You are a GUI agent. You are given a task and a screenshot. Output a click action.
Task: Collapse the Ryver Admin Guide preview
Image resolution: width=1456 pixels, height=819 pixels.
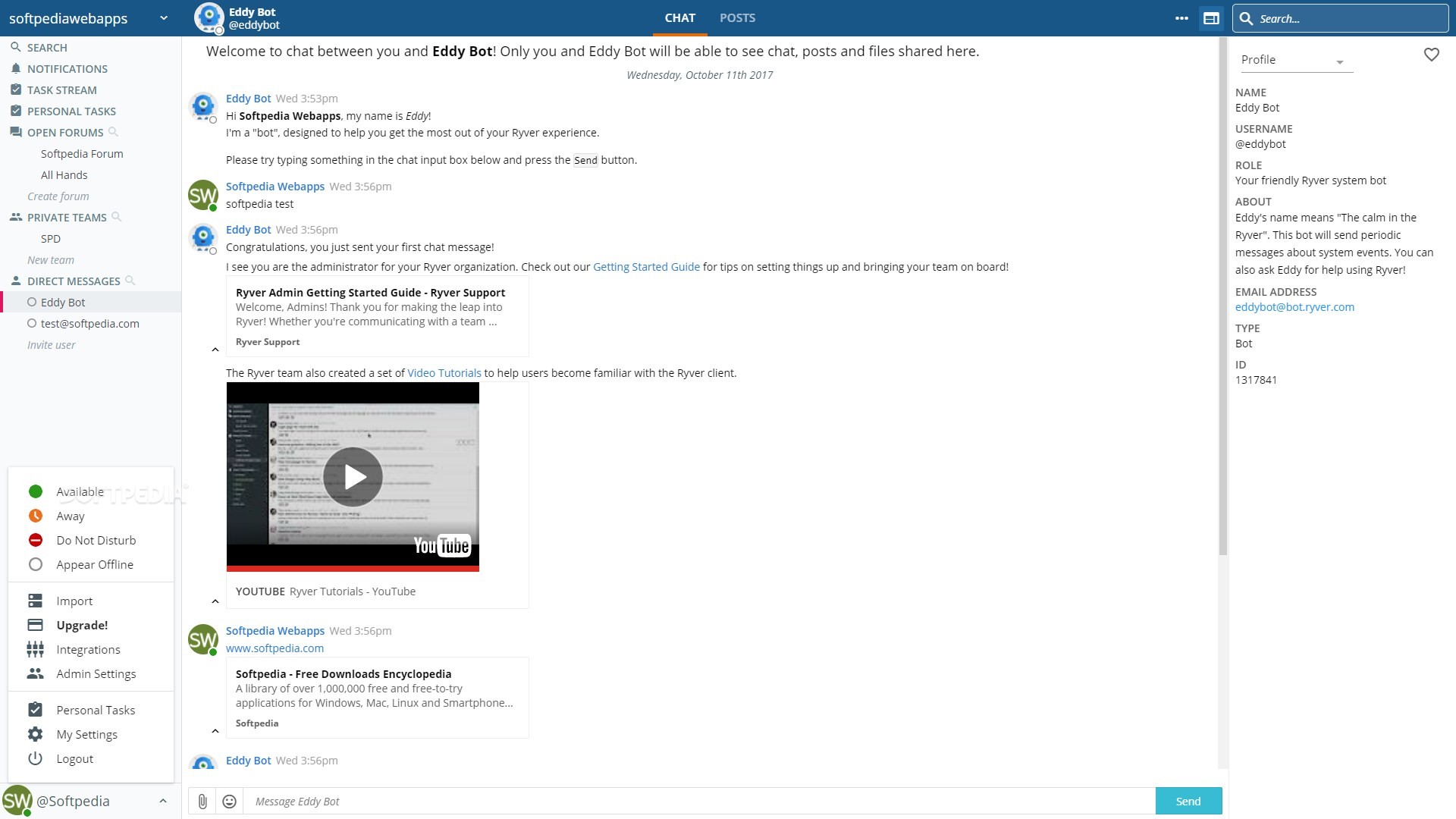point(215,350)
